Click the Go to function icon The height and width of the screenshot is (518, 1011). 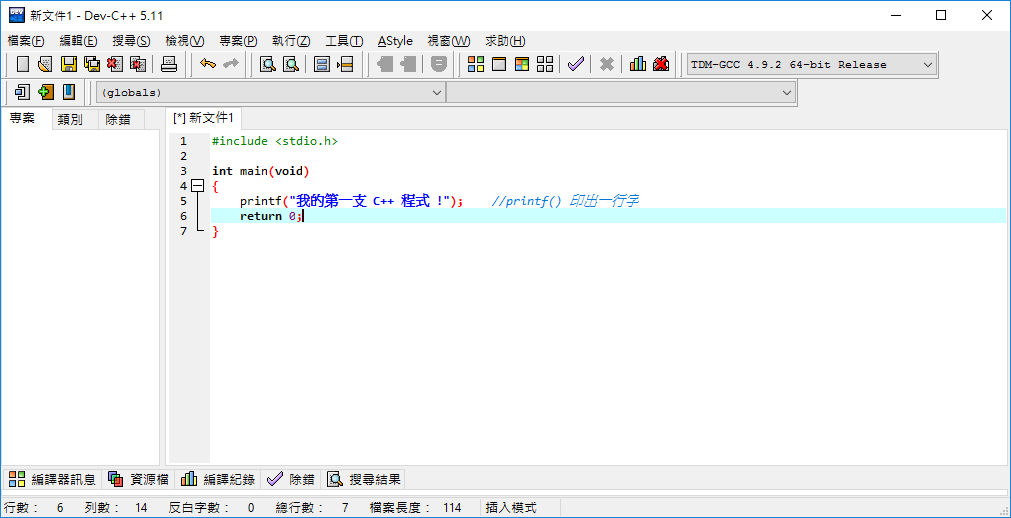322,64
